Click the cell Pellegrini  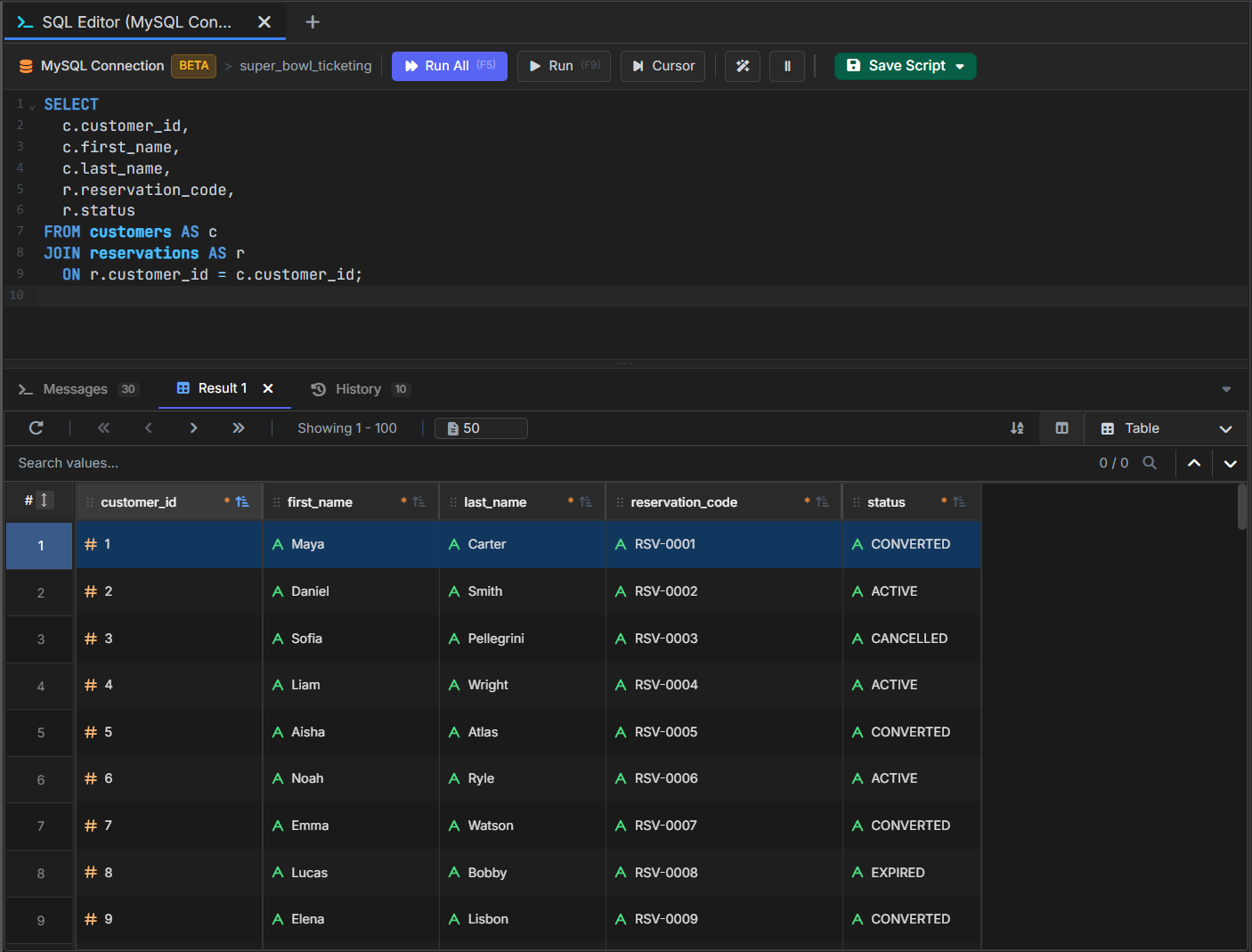click(x=523, y=639)
